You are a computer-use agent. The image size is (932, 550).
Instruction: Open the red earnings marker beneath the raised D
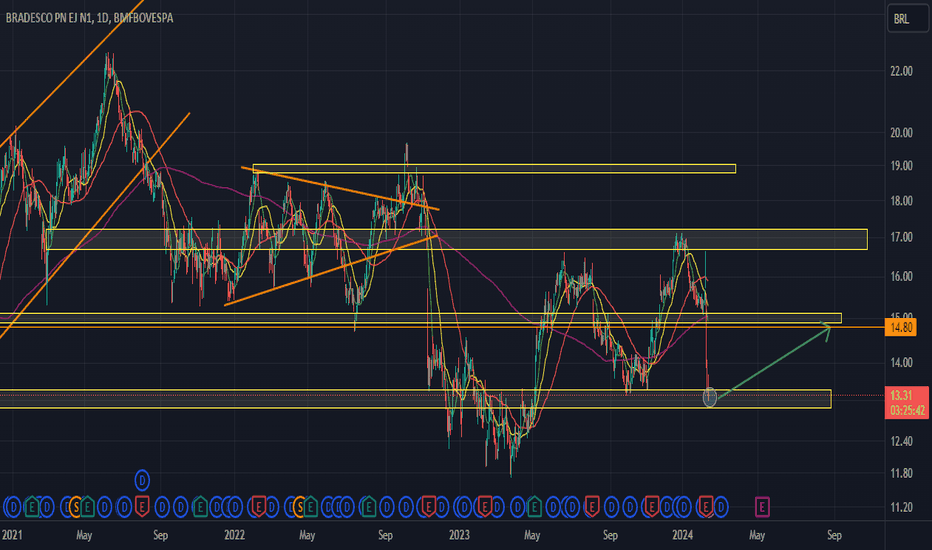pos(142,507)
